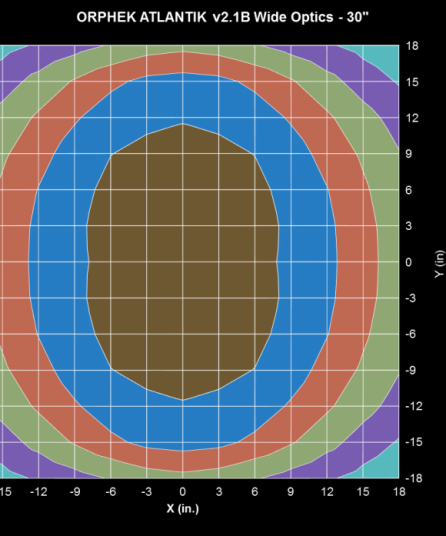
Task: Click the 0 tick on the X axis
Action: click(x=183, y=492)
